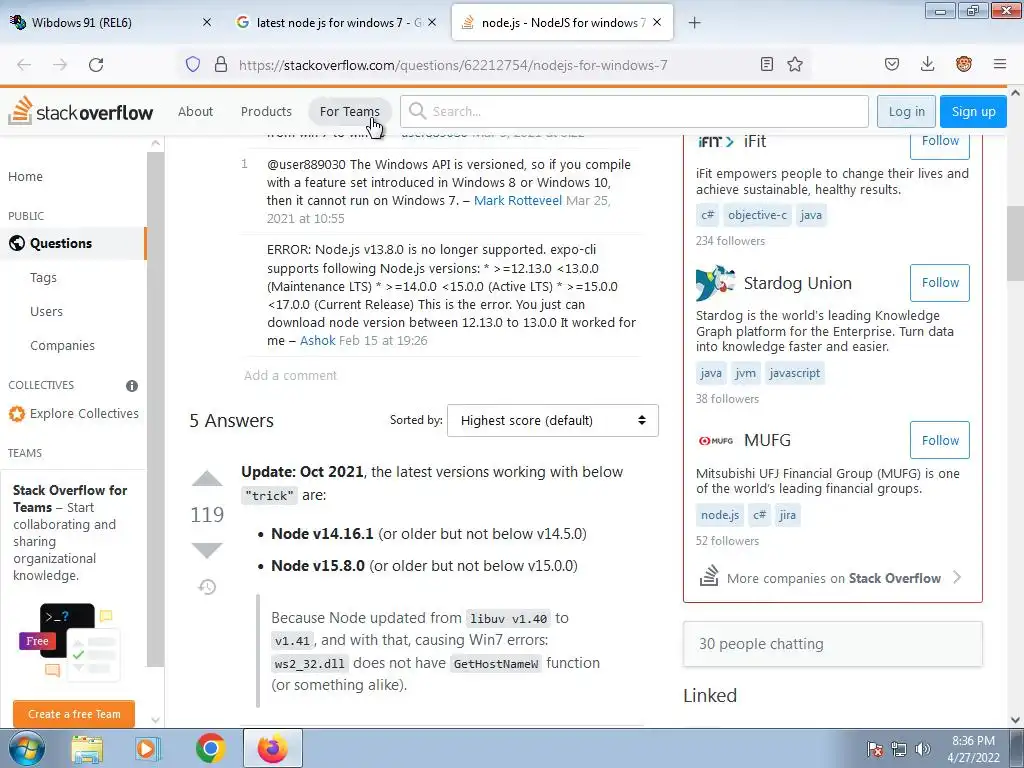Follow the iFit company
The width and height of the screenshot is (1024, 768).
tap(940, 145)
